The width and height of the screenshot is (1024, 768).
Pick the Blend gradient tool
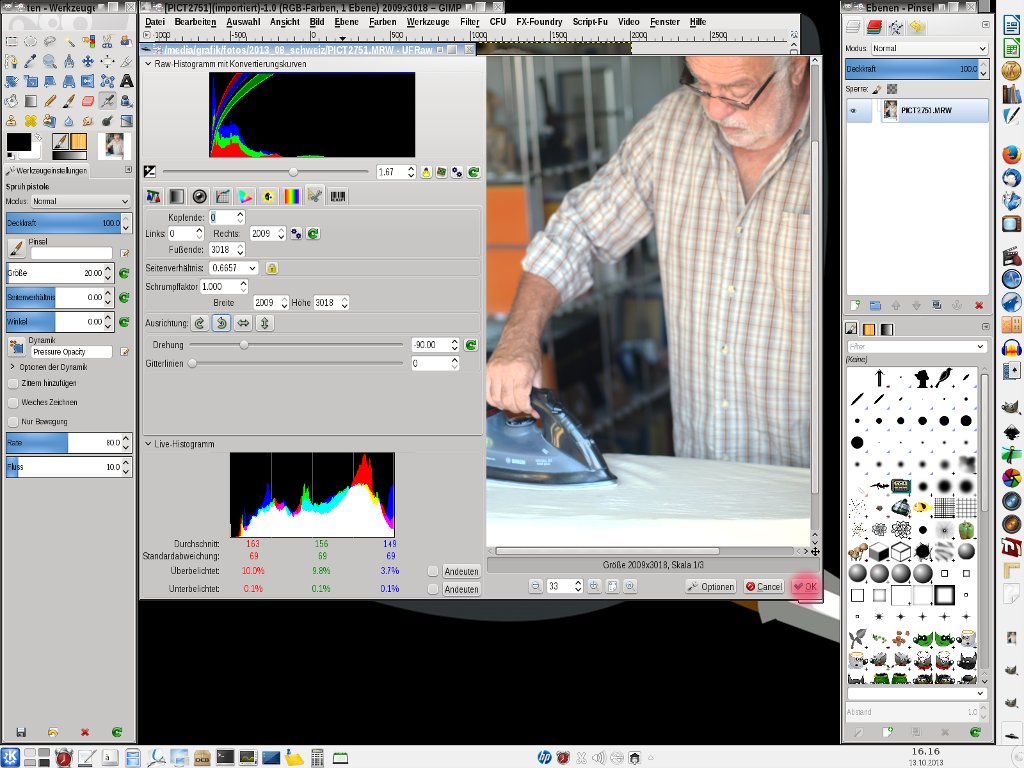[30, 101]
